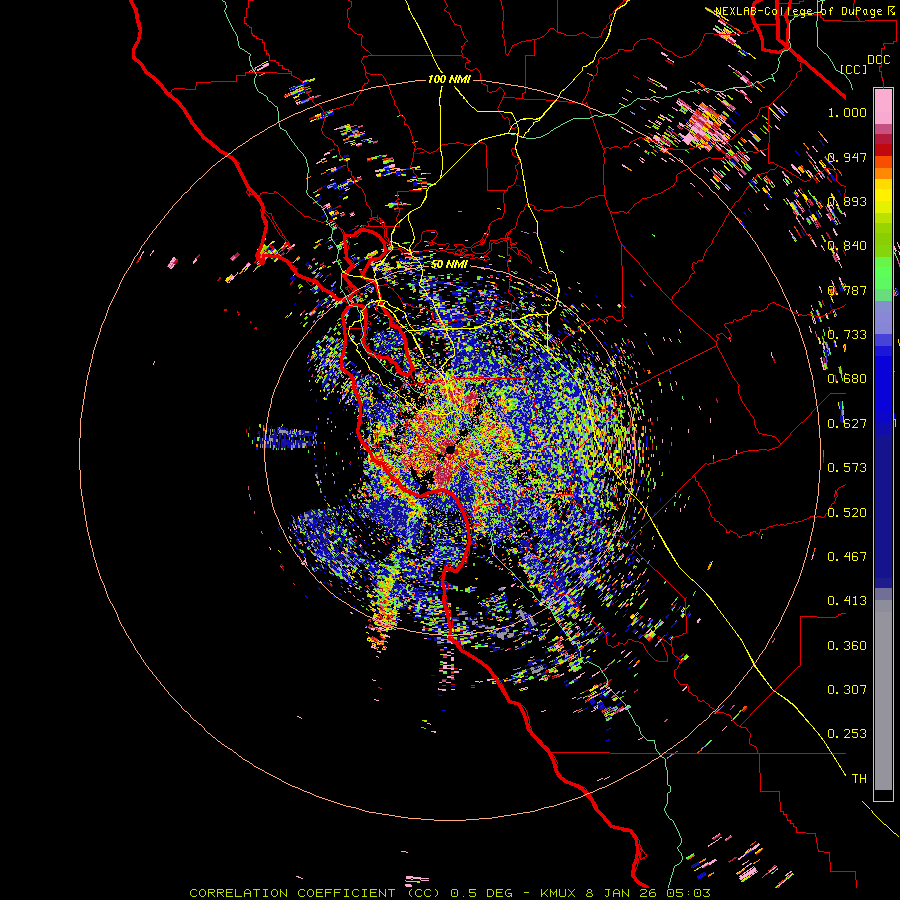Select the 0.307 legend value
Viewport: 900px width, 900px height.
point(847,690)
